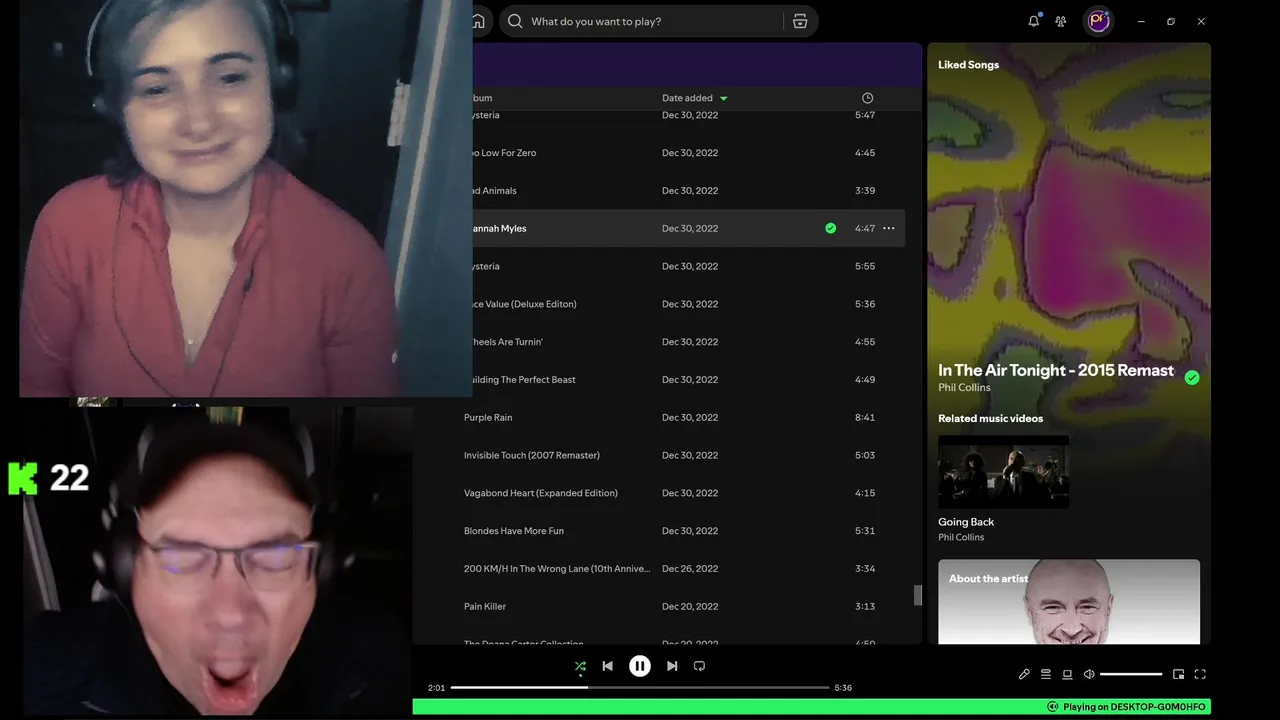1280x720 pixels.
Task: Open the 'Liked Songs' panel title
Action: (x=968, y=65)
